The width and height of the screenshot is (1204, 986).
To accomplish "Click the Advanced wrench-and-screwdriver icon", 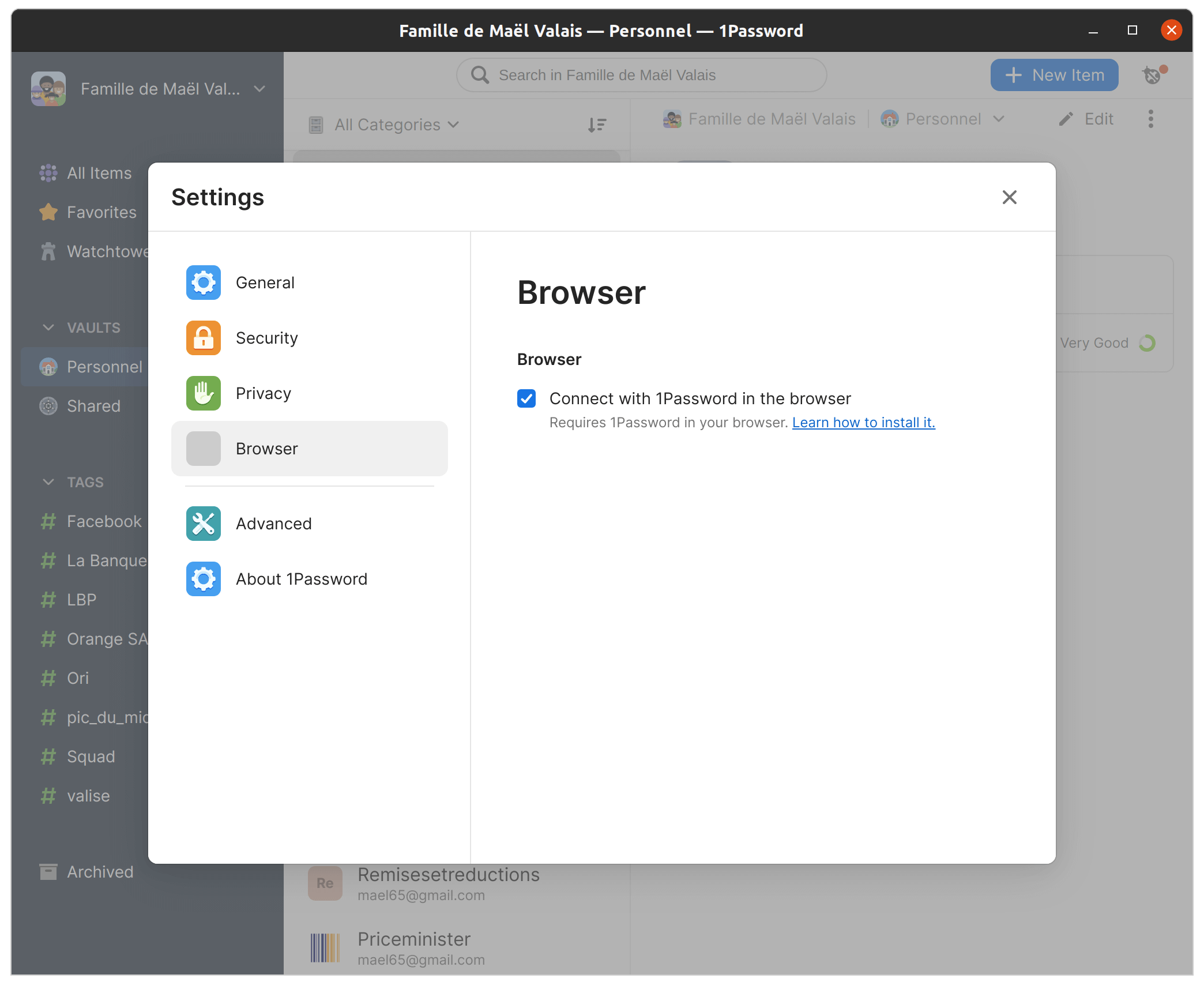I will [x=203, y=524].
